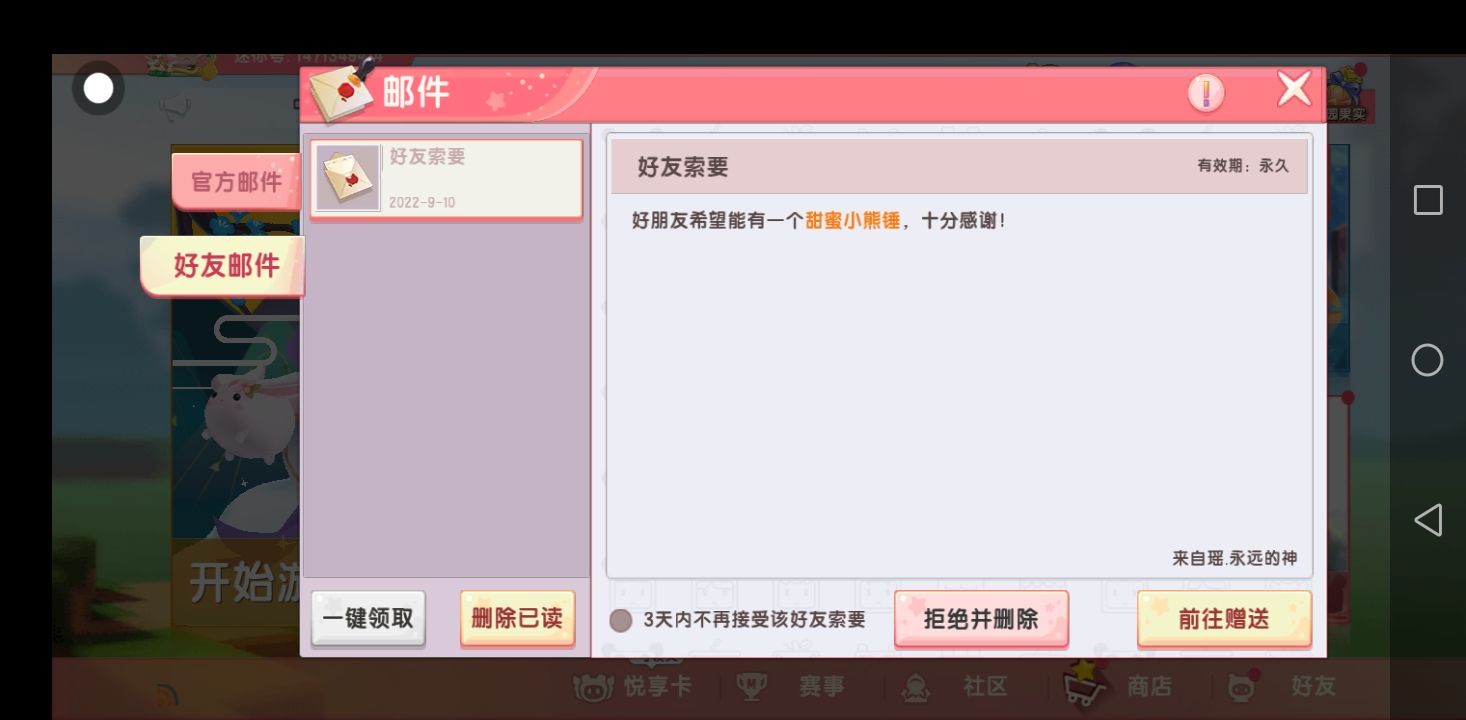The image size is (1466, 720).
Task: Tap the Android home circle button
Action: (1427, 360)
